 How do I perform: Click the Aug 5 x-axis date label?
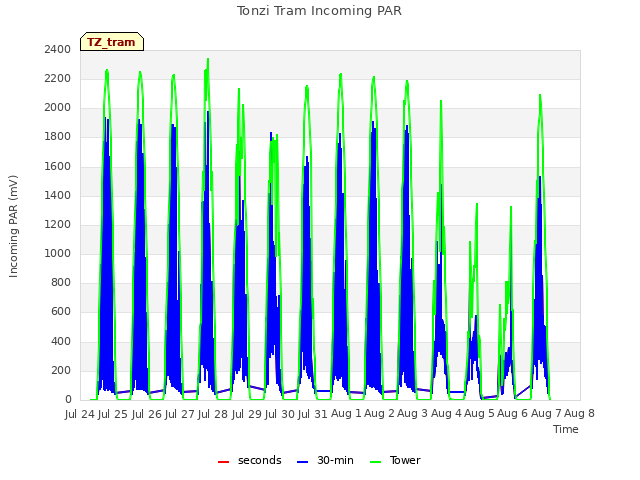480,414
